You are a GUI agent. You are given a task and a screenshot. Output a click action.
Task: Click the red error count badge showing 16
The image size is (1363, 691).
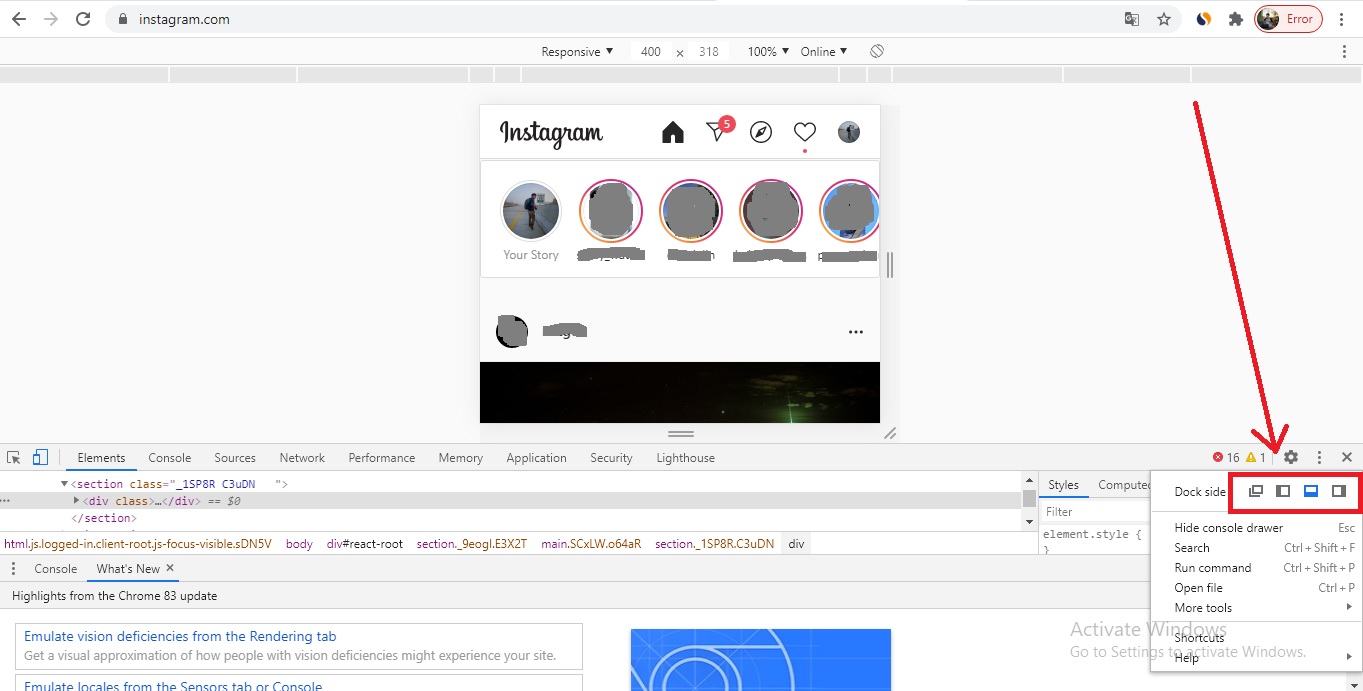tap(1226, 457)
